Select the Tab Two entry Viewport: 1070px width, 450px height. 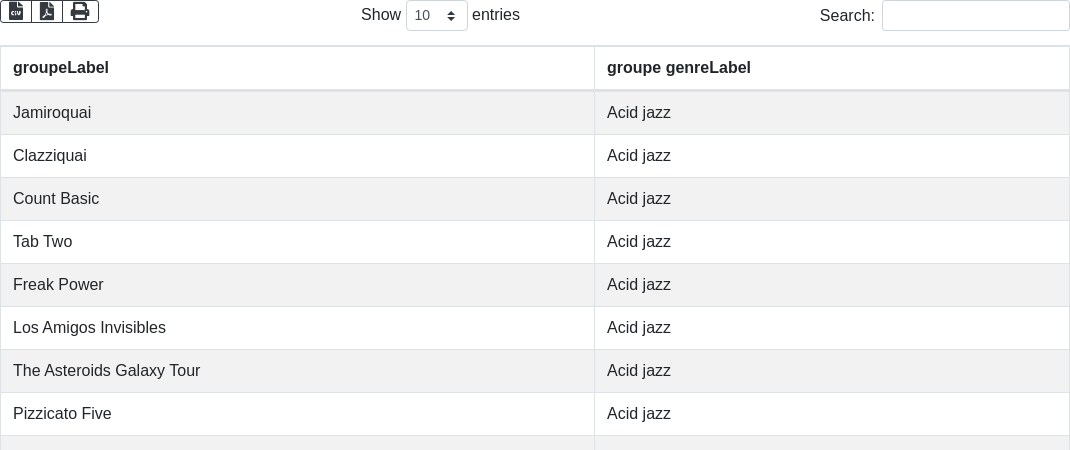43,242
